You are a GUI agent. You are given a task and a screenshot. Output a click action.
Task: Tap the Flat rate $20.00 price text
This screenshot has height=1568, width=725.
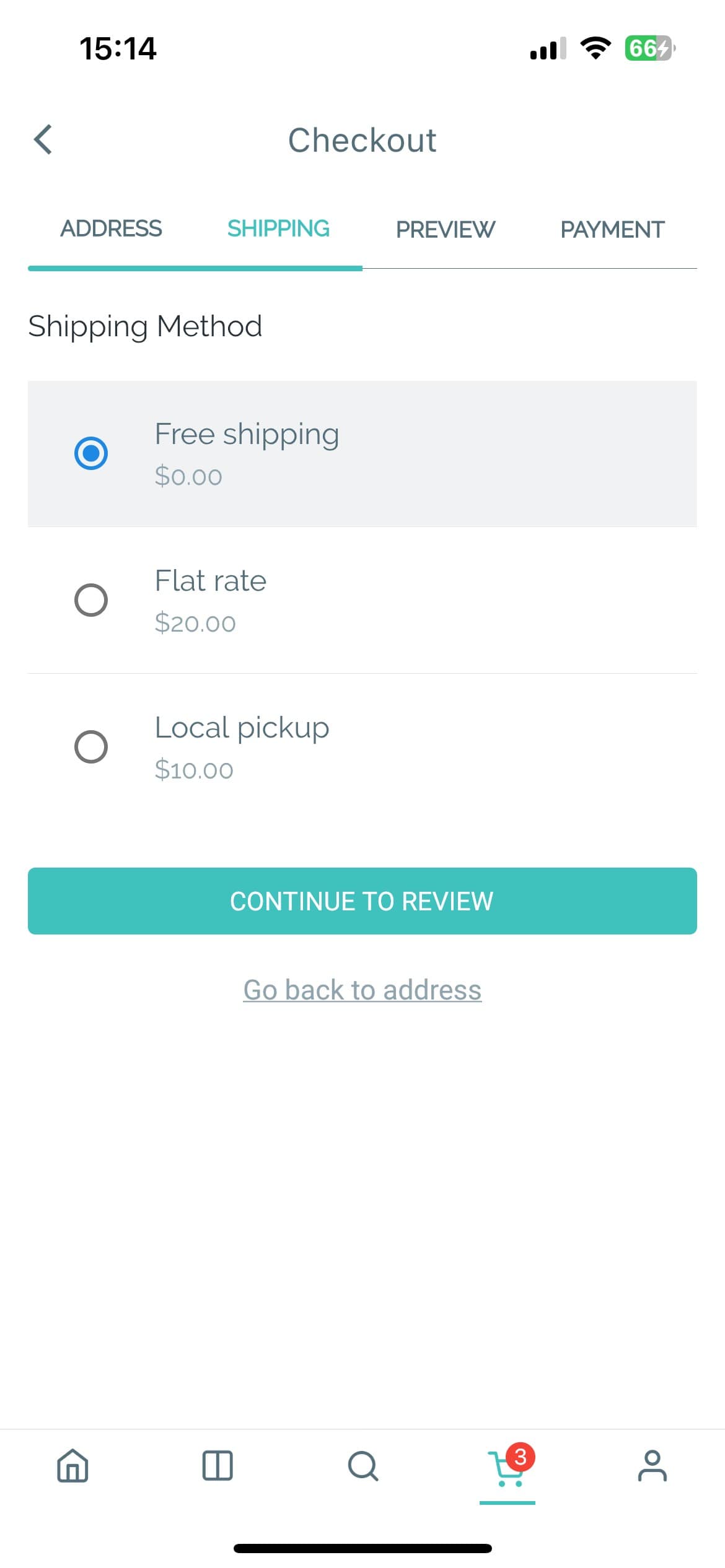click(x=195, y=623)
